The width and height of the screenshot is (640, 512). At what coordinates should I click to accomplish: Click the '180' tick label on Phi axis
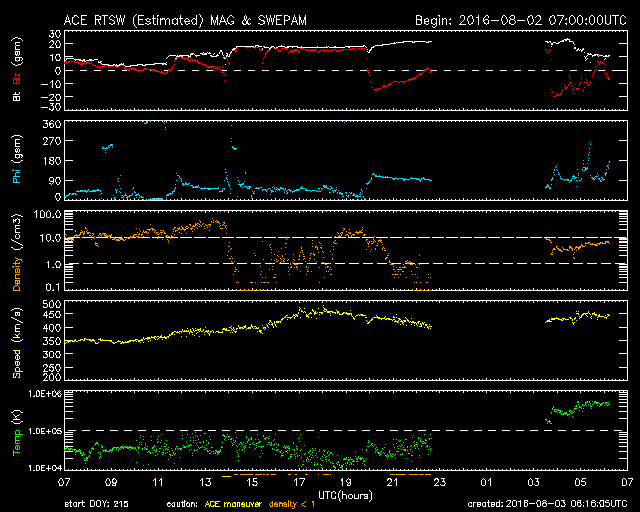[52, 161]
